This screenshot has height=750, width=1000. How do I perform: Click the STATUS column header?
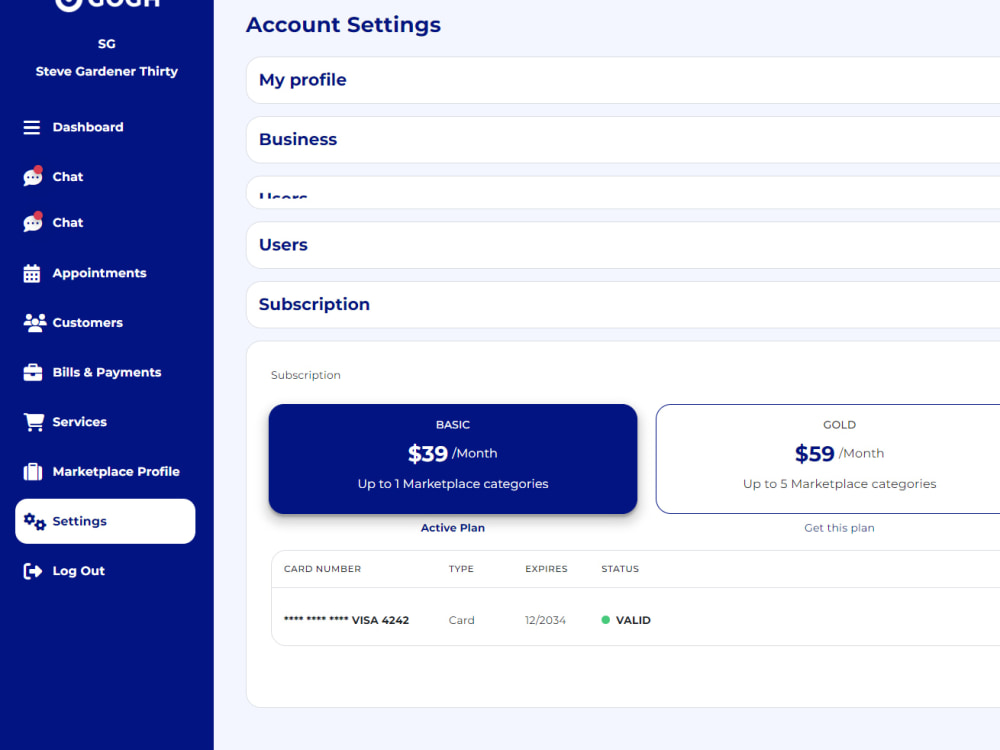point(620,569)
